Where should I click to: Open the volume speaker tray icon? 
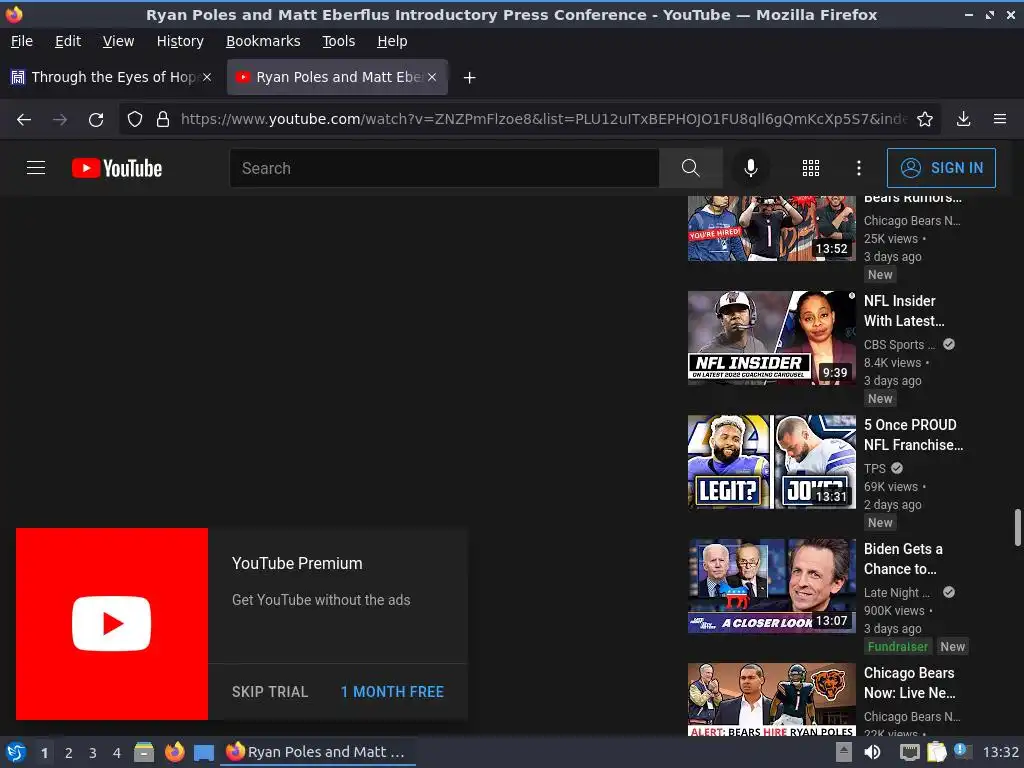[872, 752]
